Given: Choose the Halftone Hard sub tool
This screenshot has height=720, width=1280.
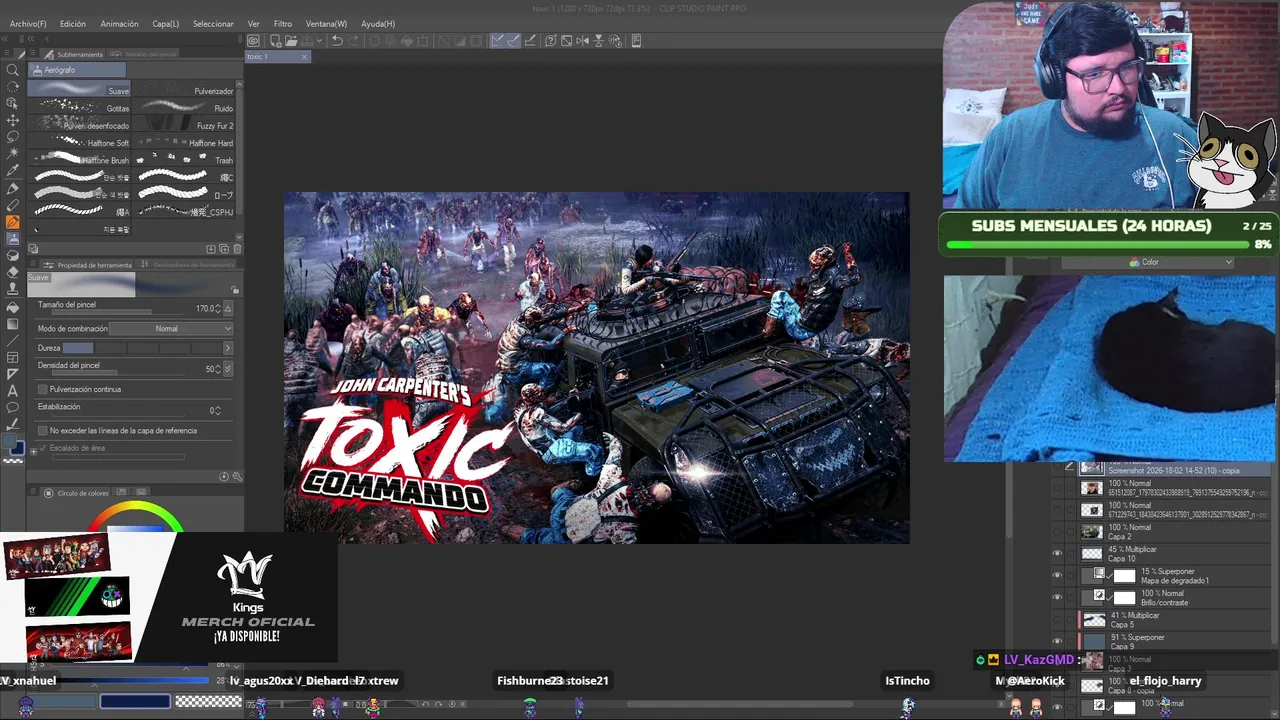Looking at the screenshot, I should (183, 142).
